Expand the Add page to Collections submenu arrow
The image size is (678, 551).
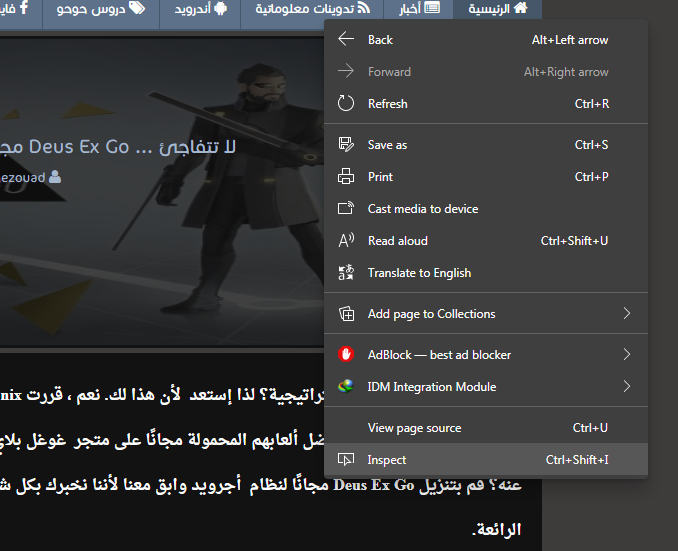coord(627,314)
